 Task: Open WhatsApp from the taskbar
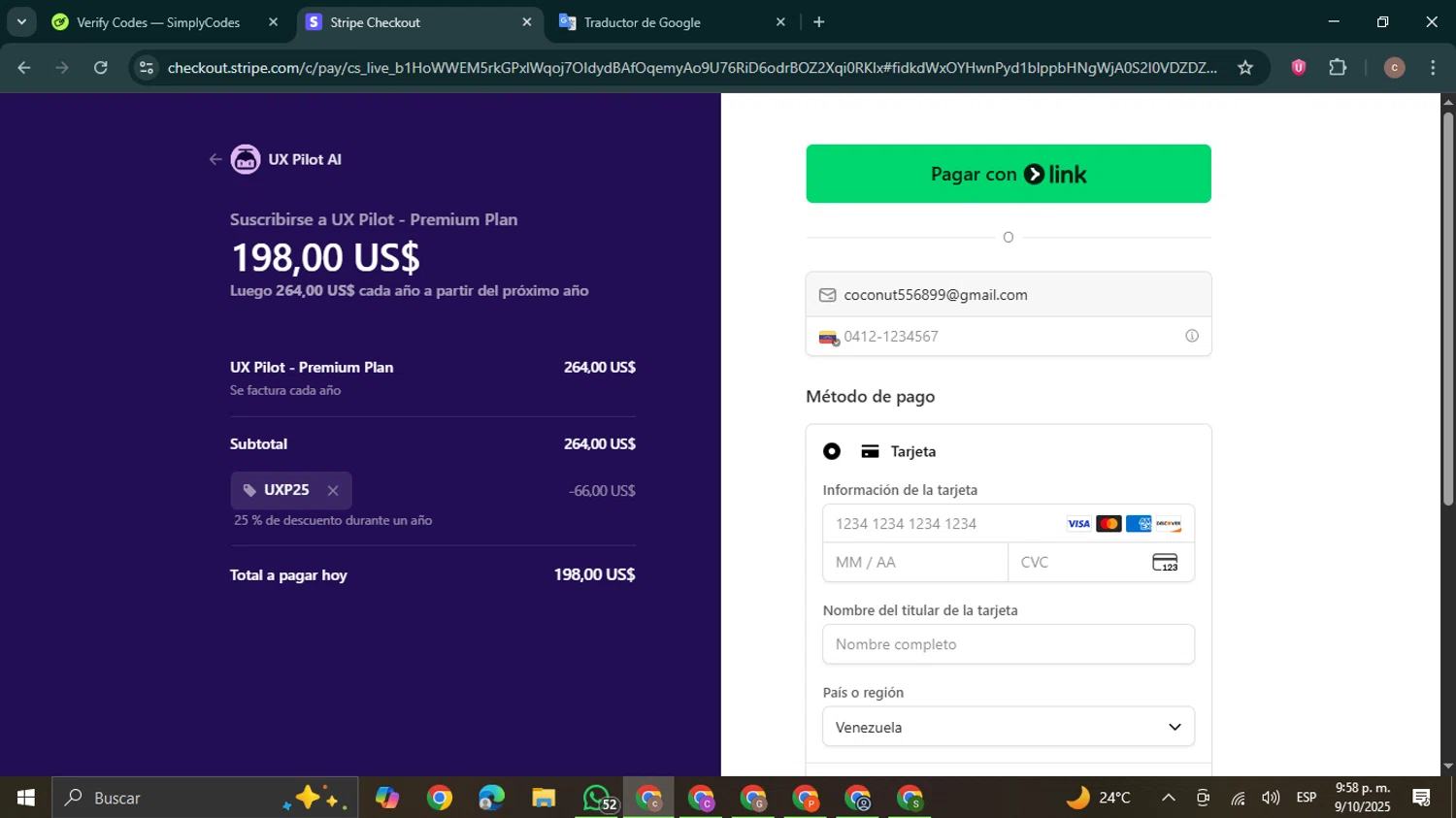[x=596, y=798]
